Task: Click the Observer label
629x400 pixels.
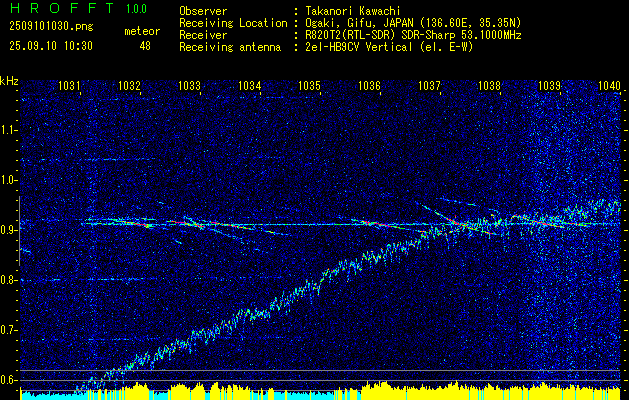Action: click(x=203, y=11)
